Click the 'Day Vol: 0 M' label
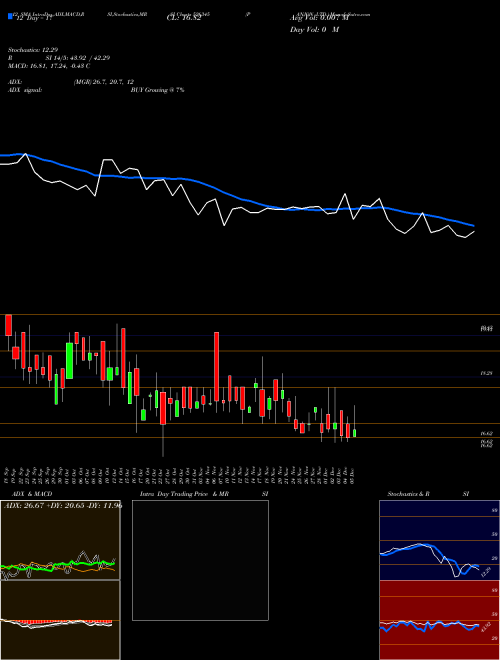Image resolution: width=500 pixels, height=660 pixels. [x=314, y=30]
